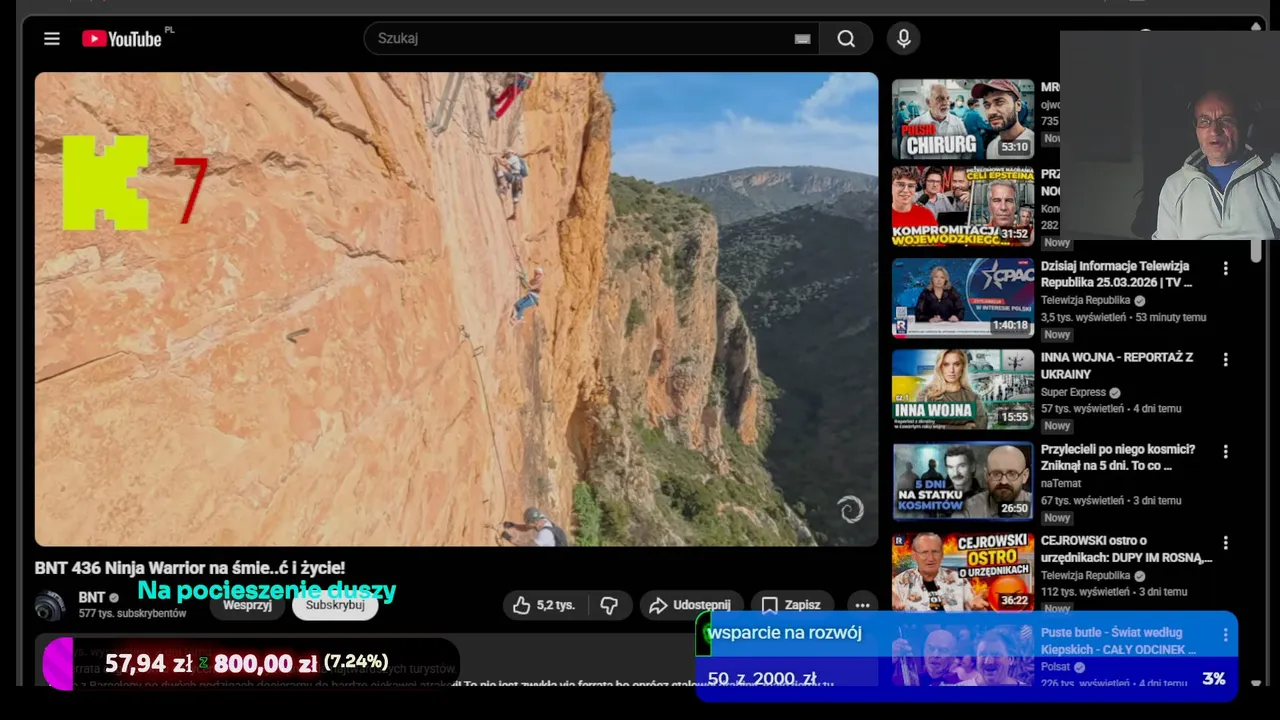Open the Kompromitacja Wojewódzkiego thumbnail
This screenshot has height=720, width=1280.
coord(963,207)
